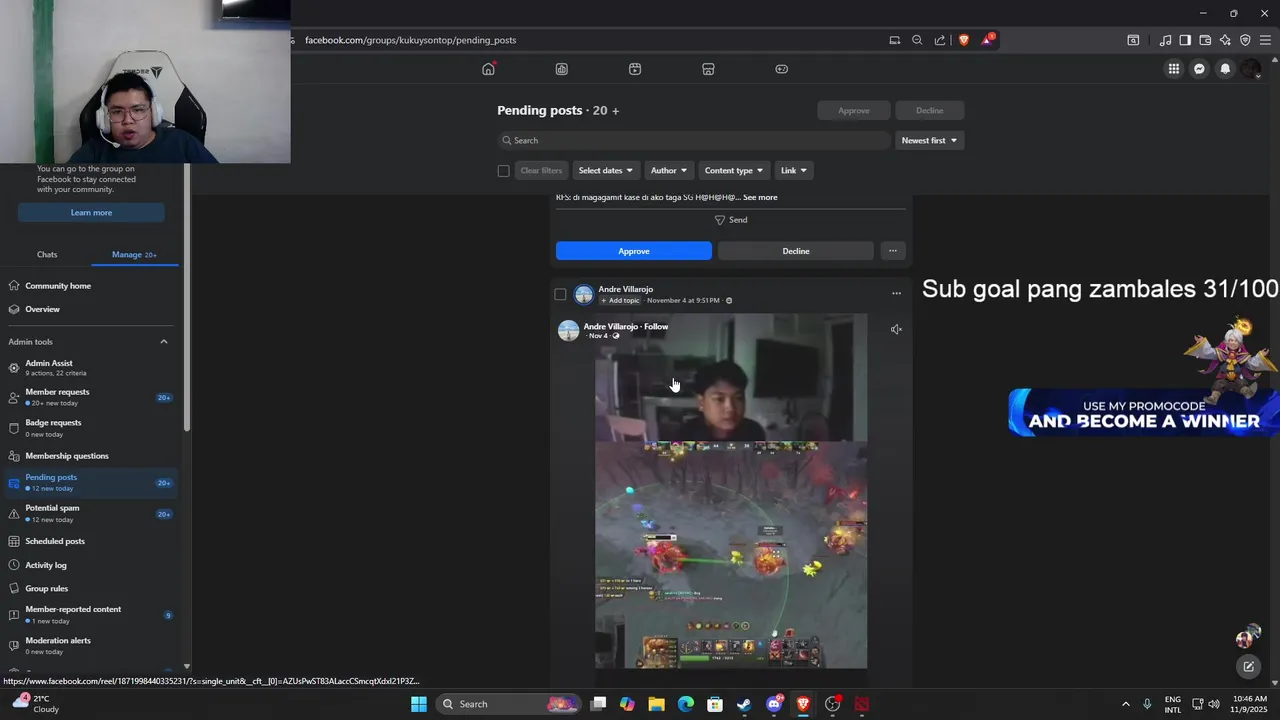
Task: Open the Messenger icon
Action: tap(1200, 69)
